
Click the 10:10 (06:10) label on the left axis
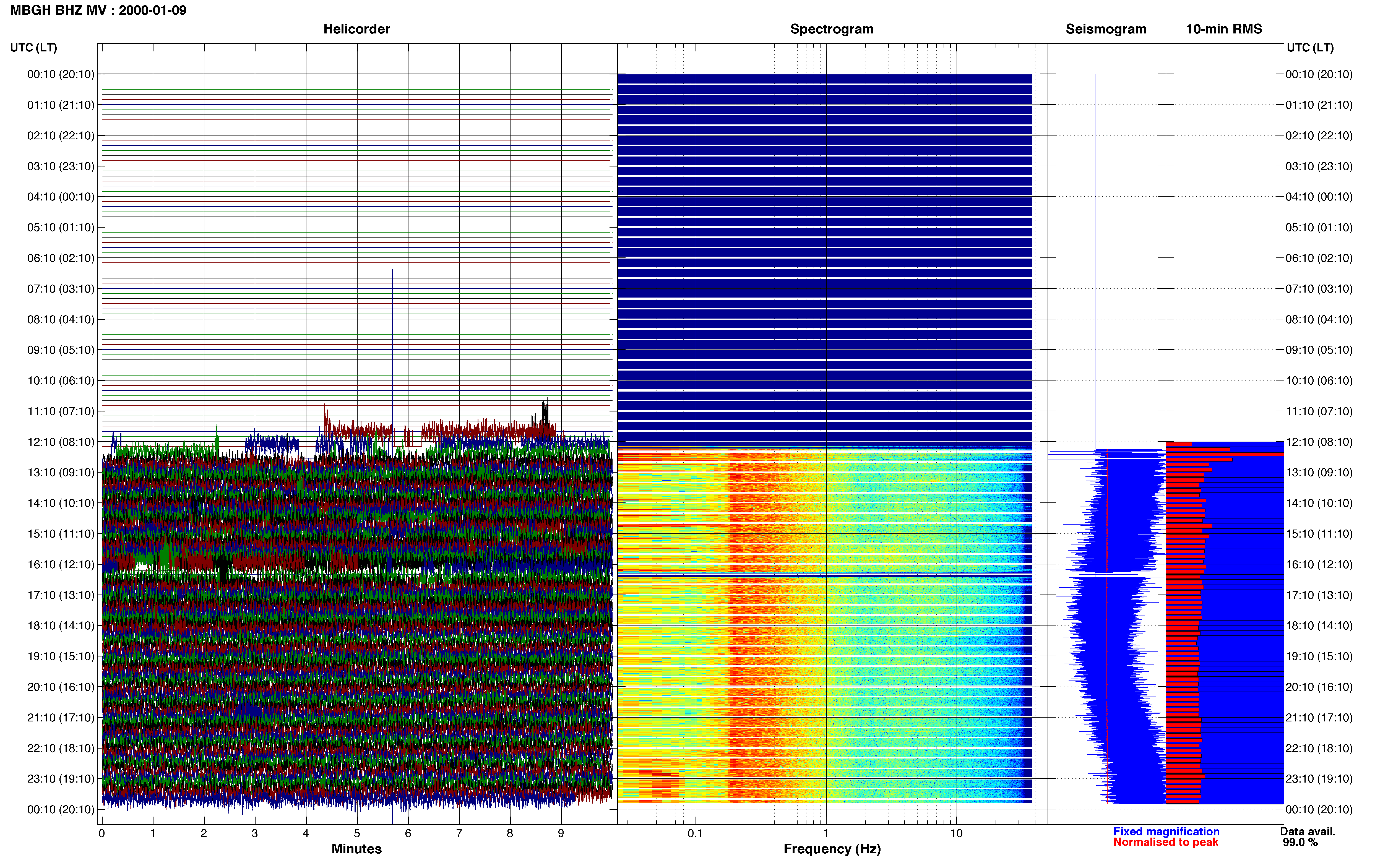click(x=61, y=380)
